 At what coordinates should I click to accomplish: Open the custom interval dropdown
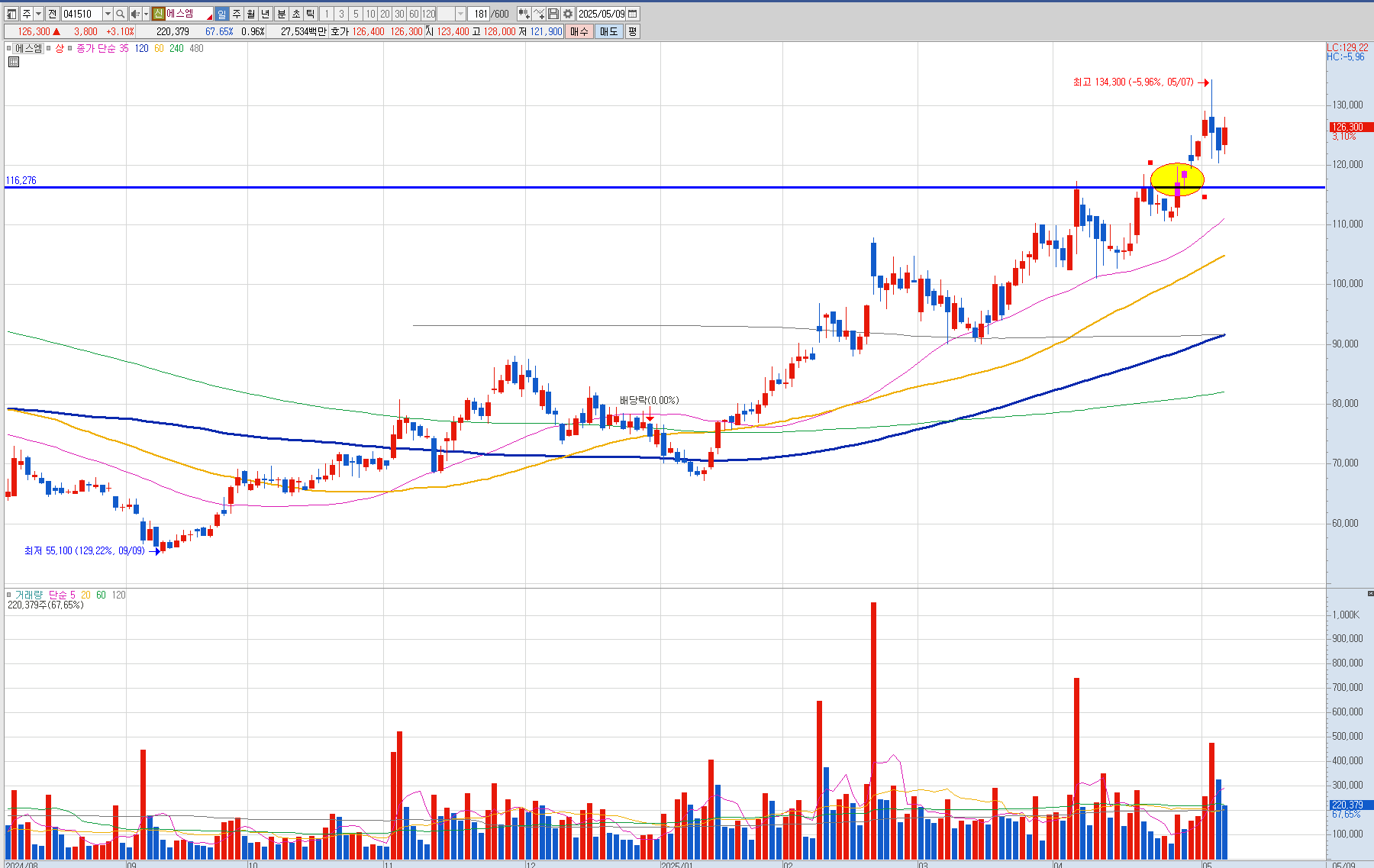tap(460, 14)
